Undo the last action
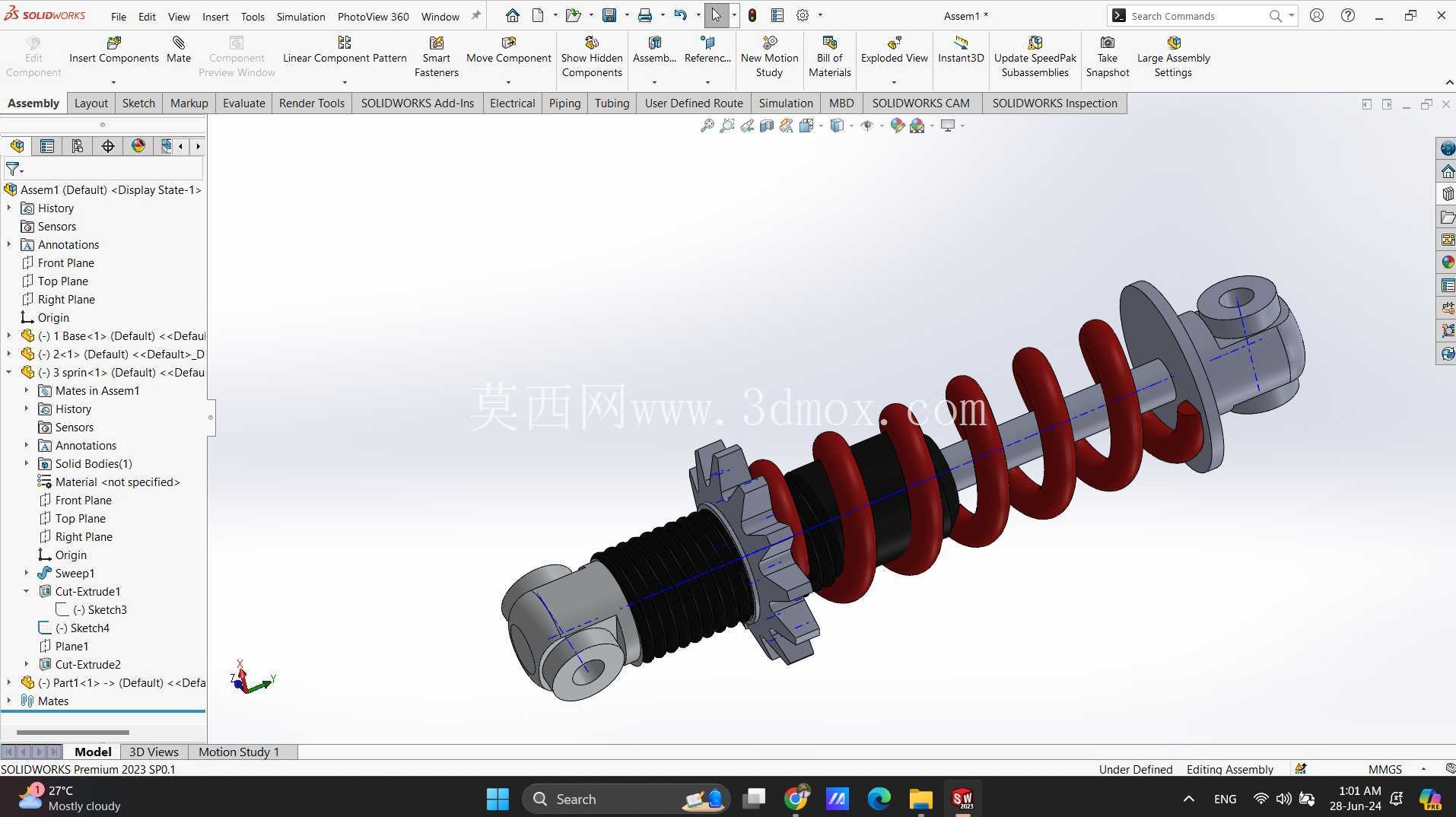 click(680, 15)
